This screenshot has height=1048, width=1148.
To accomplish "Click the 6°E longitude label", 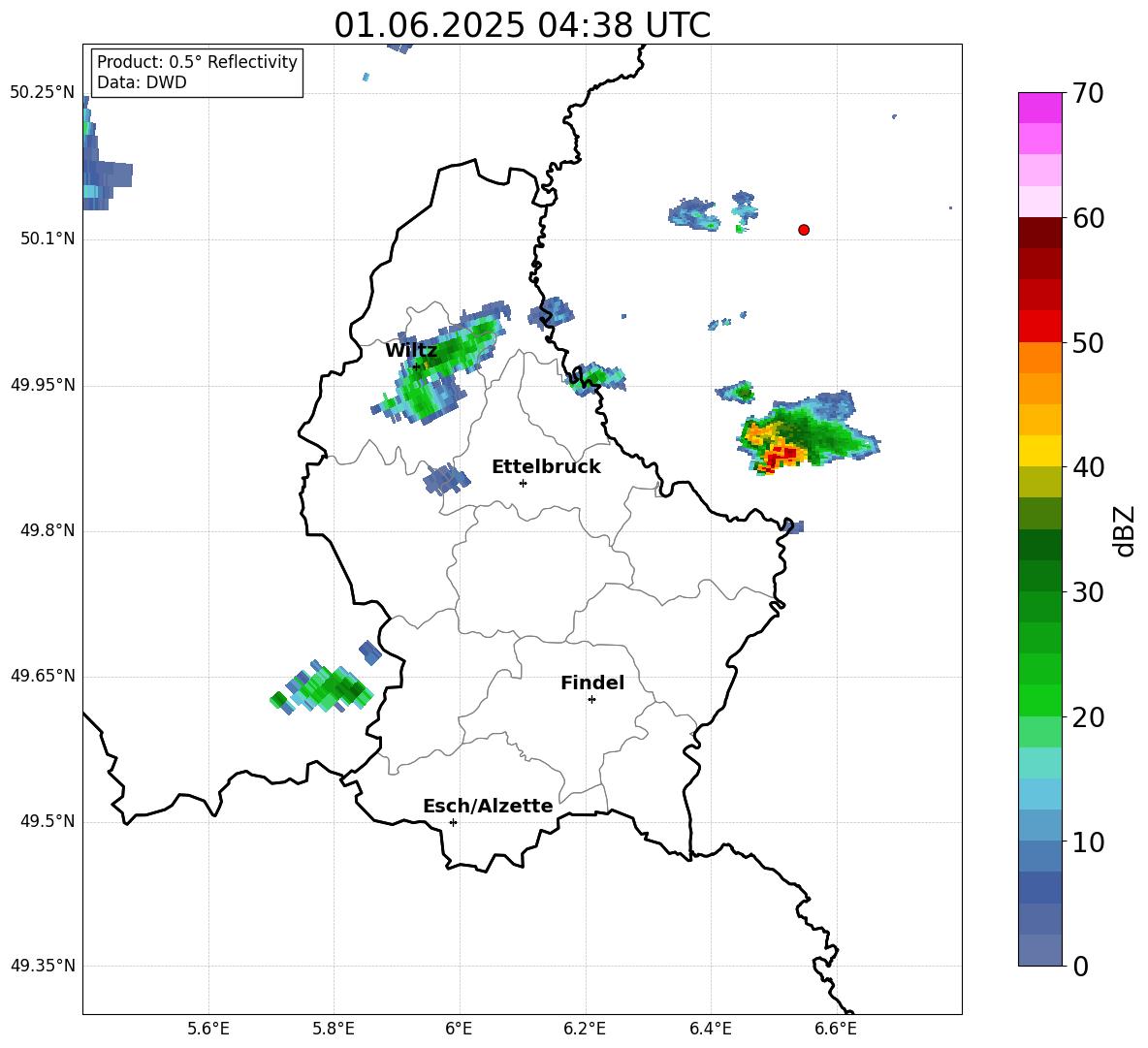I will tap(459, 1029).
